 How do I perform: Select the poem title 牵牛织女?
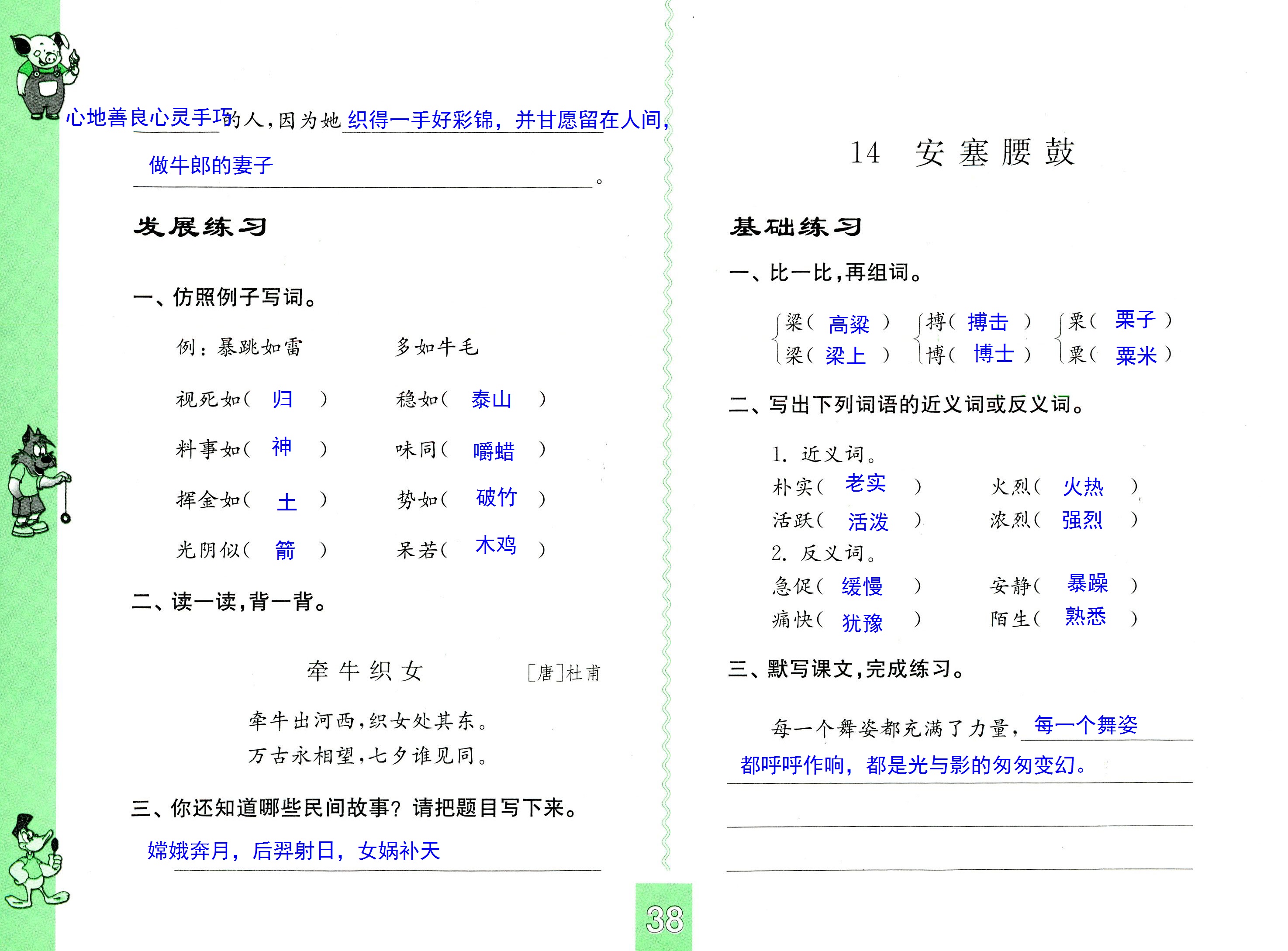pos(365,671)
